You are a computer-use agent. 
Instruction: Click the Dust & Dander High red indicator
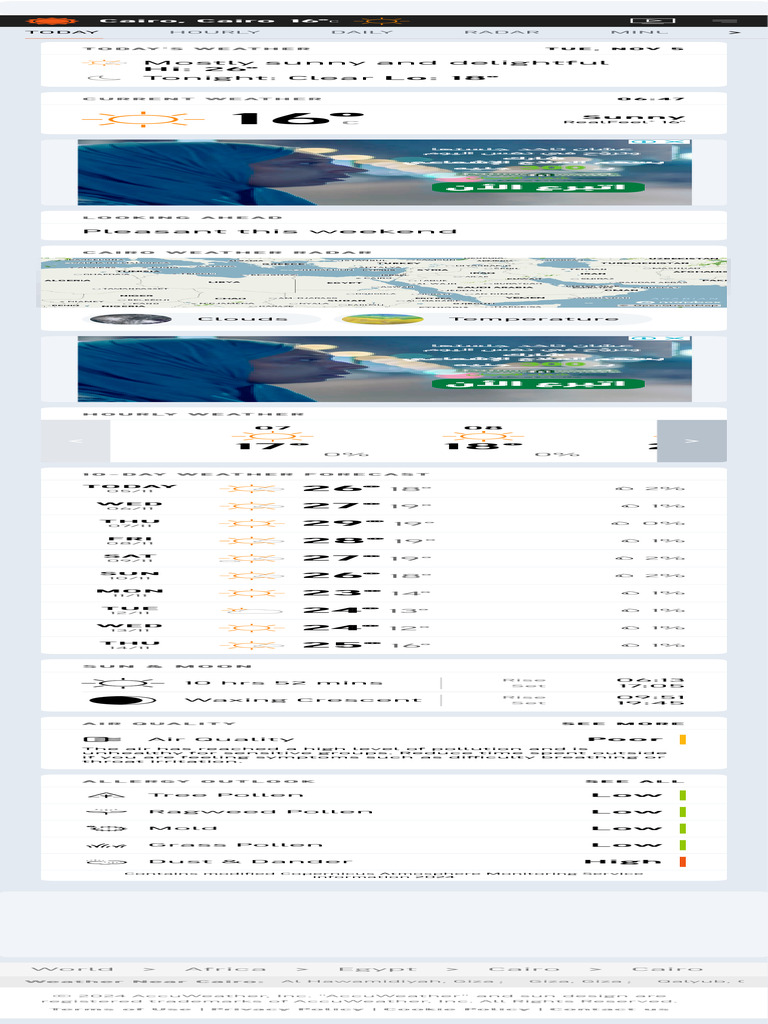pyautogui.click(x=682, y=862)
